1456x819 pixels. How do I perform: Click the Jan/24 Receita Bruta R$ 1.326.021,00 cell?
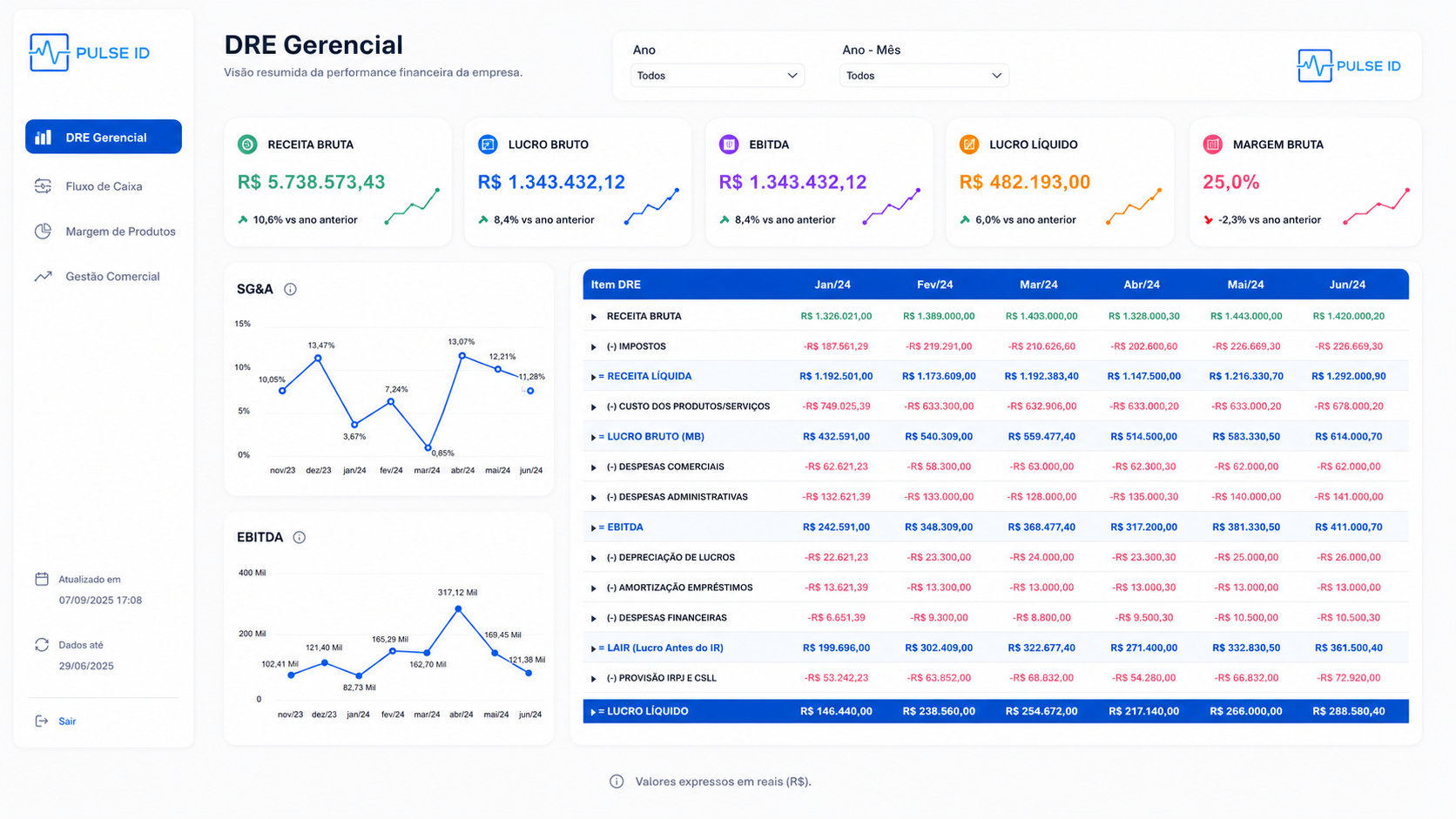tap(836, 316)
